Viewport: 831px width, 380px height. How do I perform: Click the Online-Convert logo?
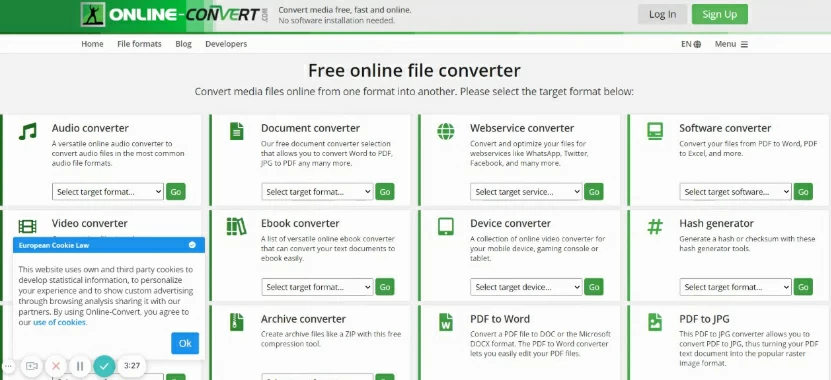tap(175, 14)
